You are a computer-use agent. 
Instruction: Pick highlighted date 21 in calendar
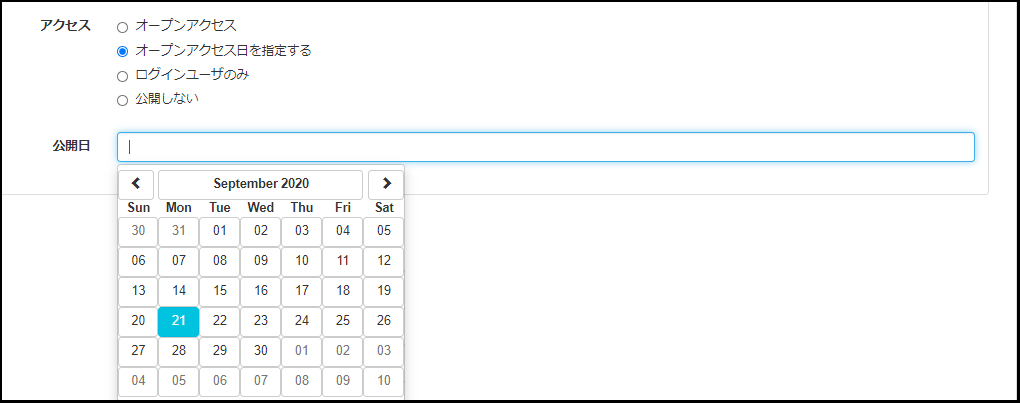point(179,321)
